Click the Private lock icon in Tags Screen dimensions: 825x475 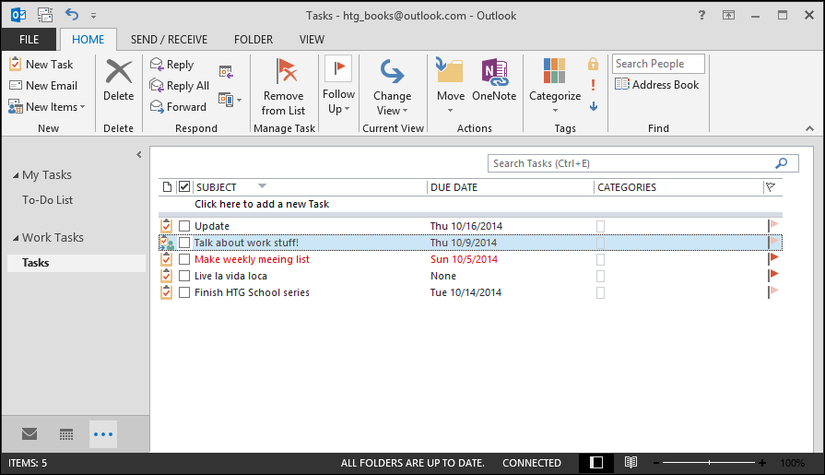(593, 64)
